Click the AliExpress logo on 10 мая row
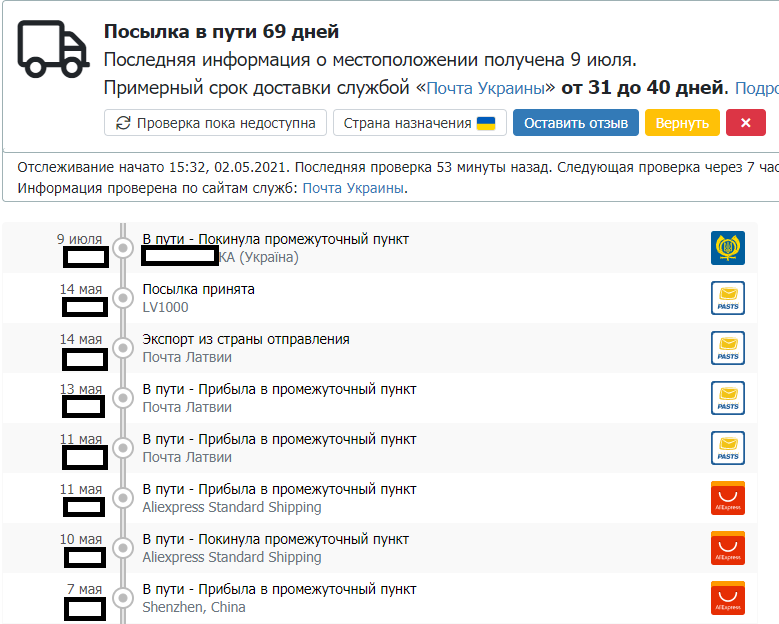This screenshot has width=779, height=624. (x=727, y=548)
